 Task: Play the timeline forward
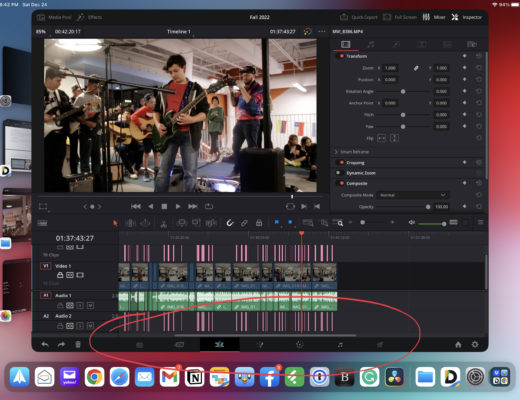coord(178,206)
